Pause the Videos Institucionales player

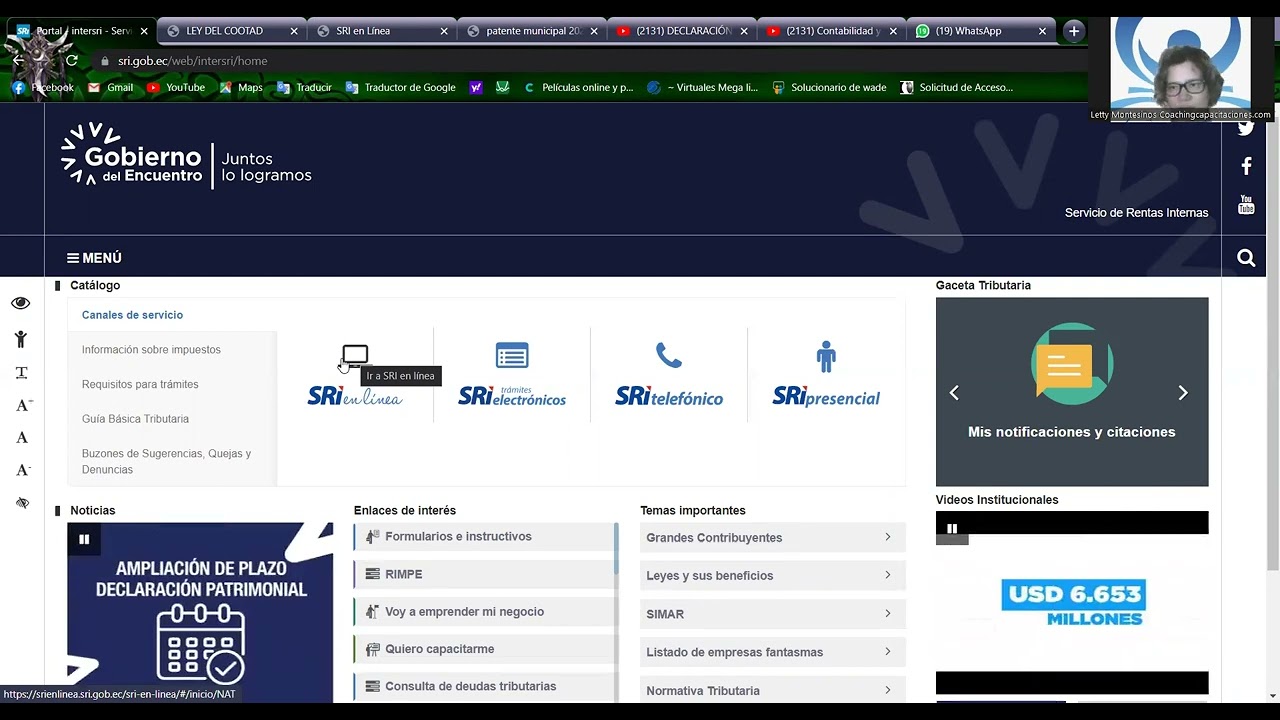(x=952, y=529)
